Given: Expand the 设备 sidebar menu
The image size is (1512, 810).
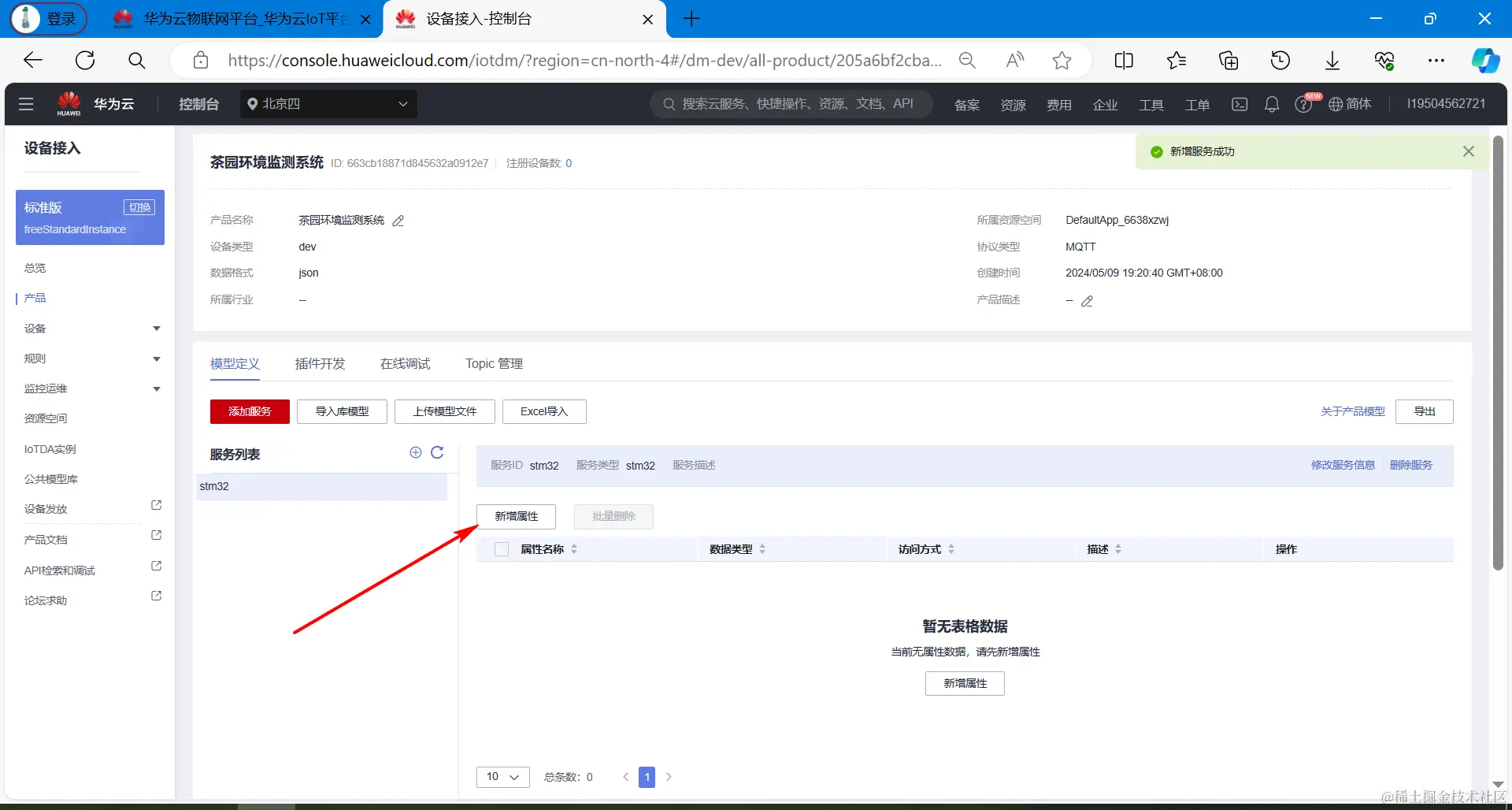Looking at the screenshot, I should (157, 329).
